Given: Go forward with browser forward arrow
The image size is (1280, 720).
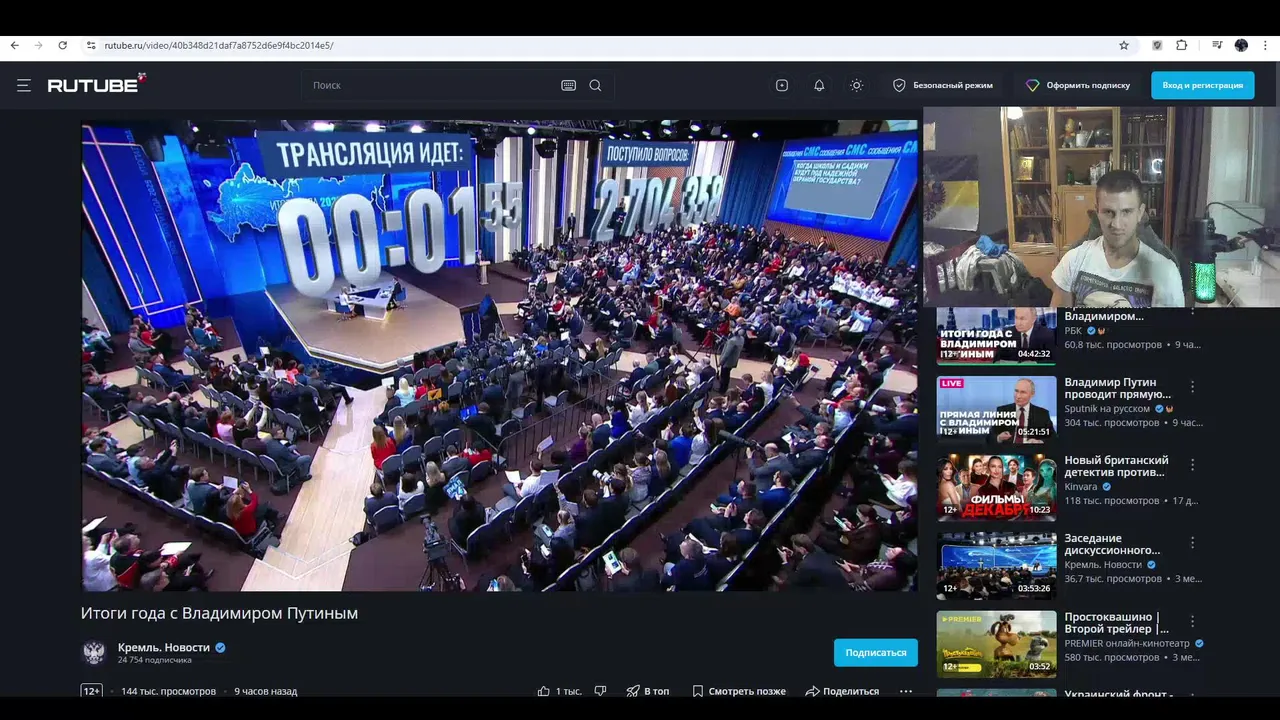Looking at the screenshot, I should click(38, 45).
